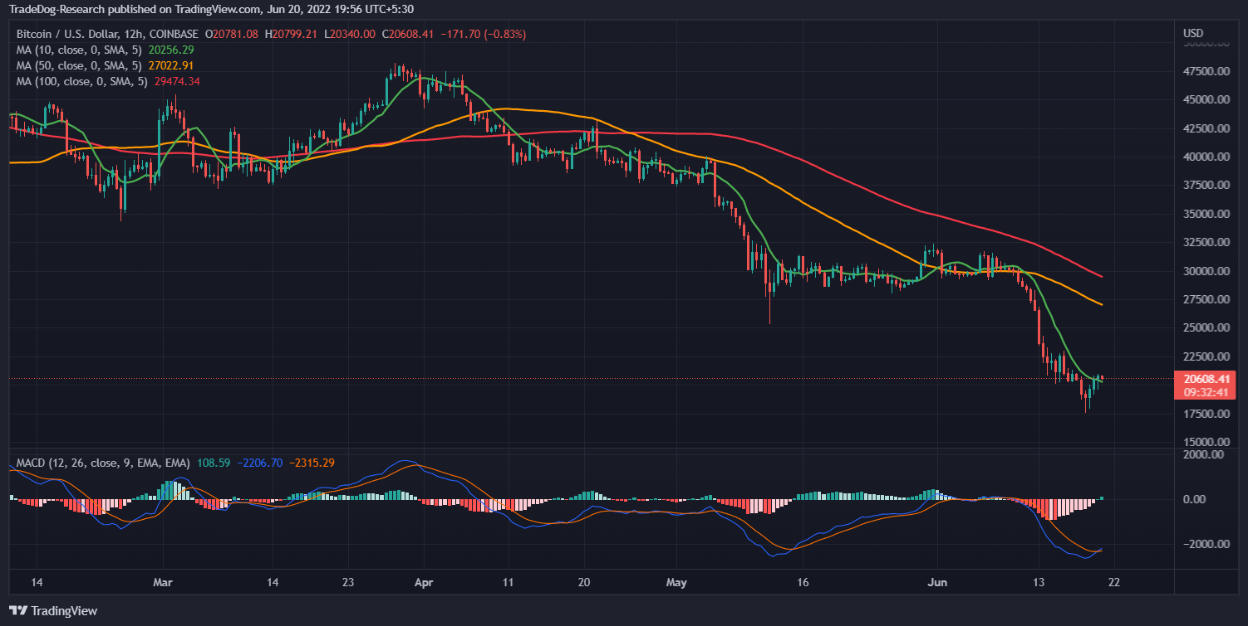The width and height of the screenshot is (1248, 626).
Task: Click the 35000.00 price axis label
Action: tap(1205, 214)
